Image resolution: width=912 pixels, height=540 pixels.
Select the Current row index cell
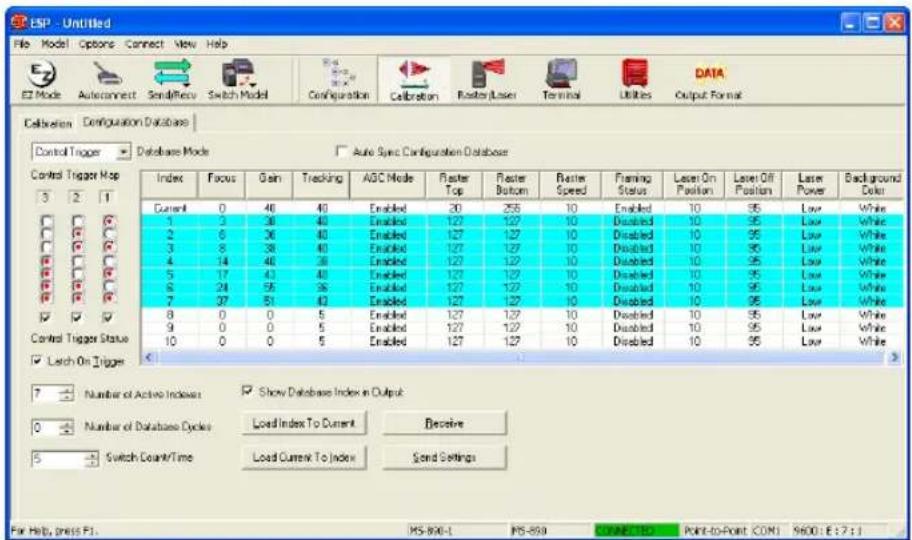coord(170,208)
